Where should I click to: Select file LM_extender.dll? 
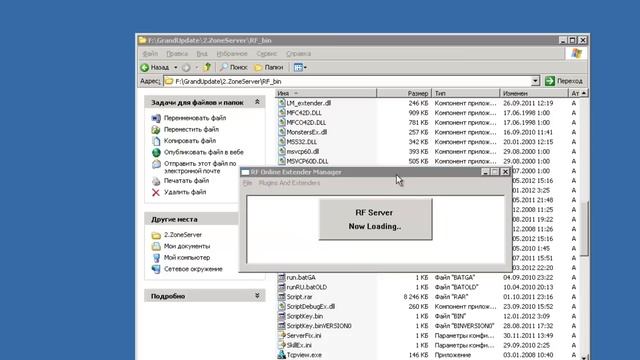point(309,103)
